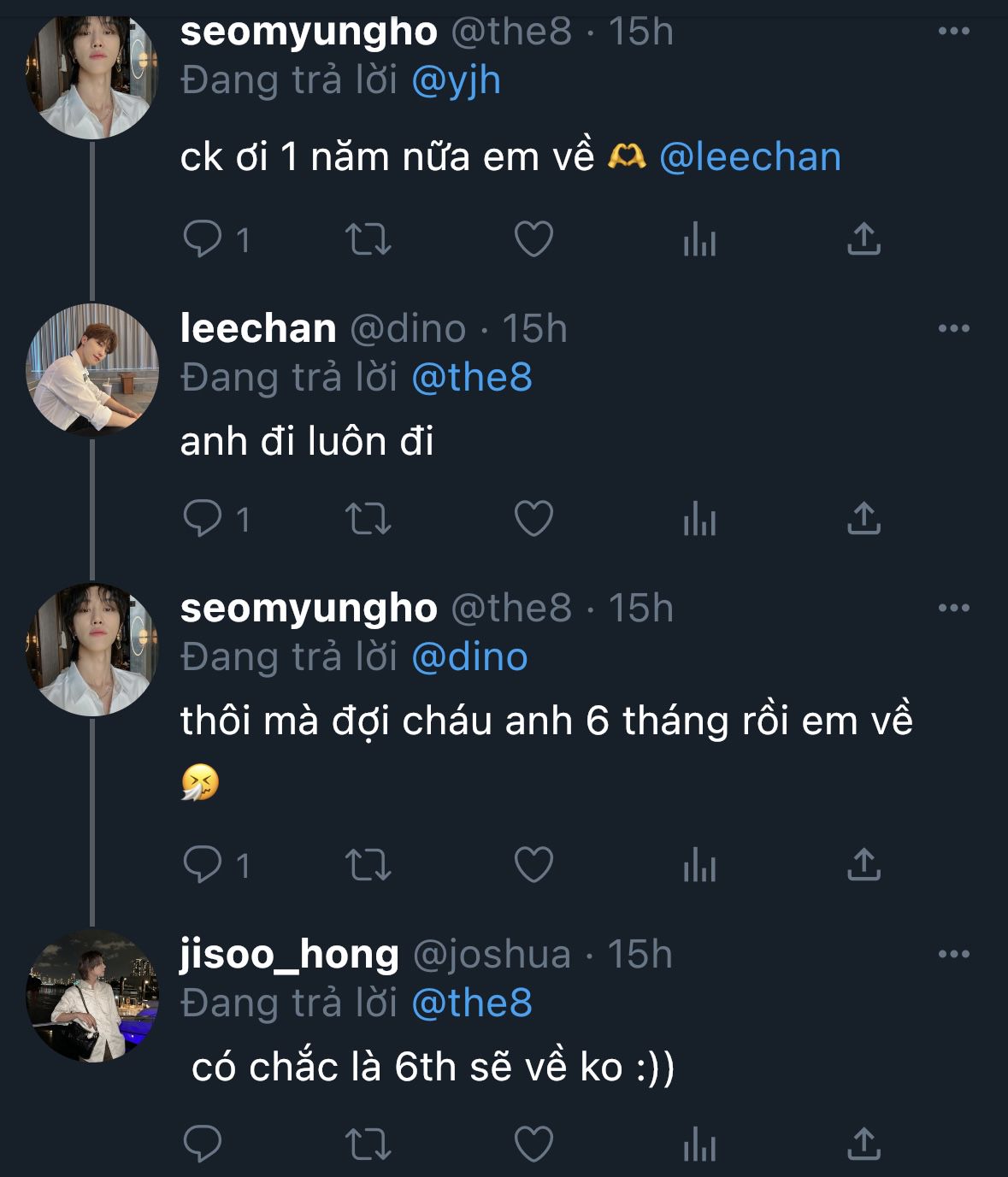1008x1177 pixels.
Task: Retweet leechan's "anh đi luôn đi" tweet
Action: (368, 519)
